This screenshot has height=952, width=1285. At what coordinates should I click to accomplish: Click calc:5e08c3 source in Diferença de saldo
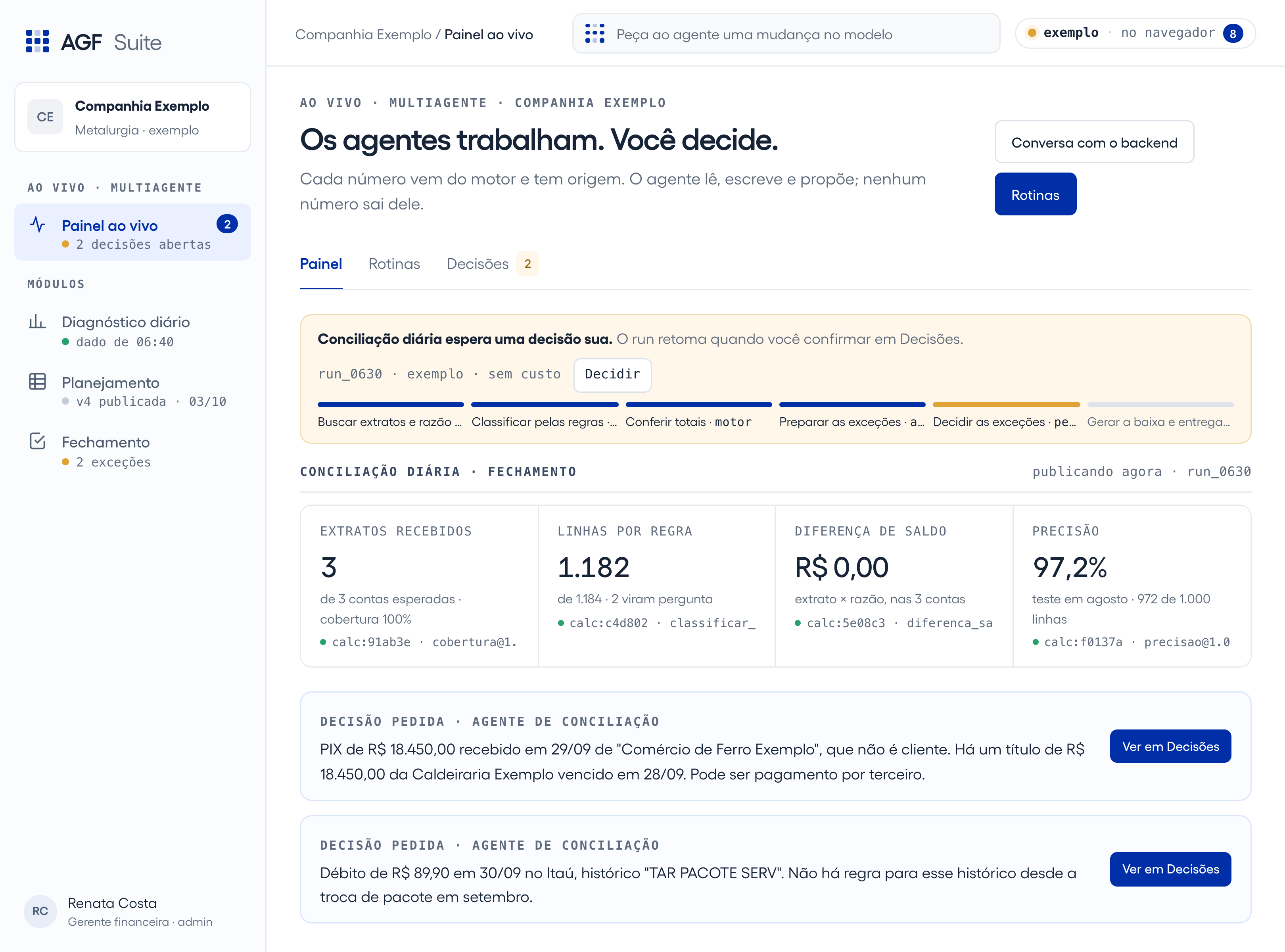[x=894, y=623]
